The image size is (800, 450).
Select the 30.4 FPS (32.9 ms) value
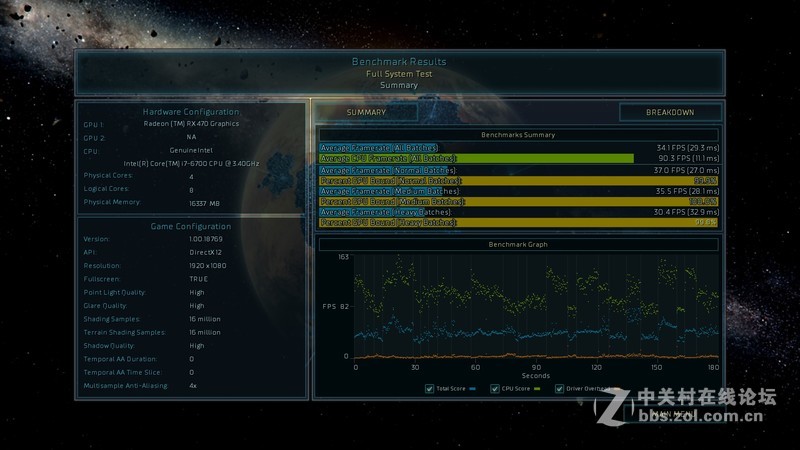click(686, 212)
